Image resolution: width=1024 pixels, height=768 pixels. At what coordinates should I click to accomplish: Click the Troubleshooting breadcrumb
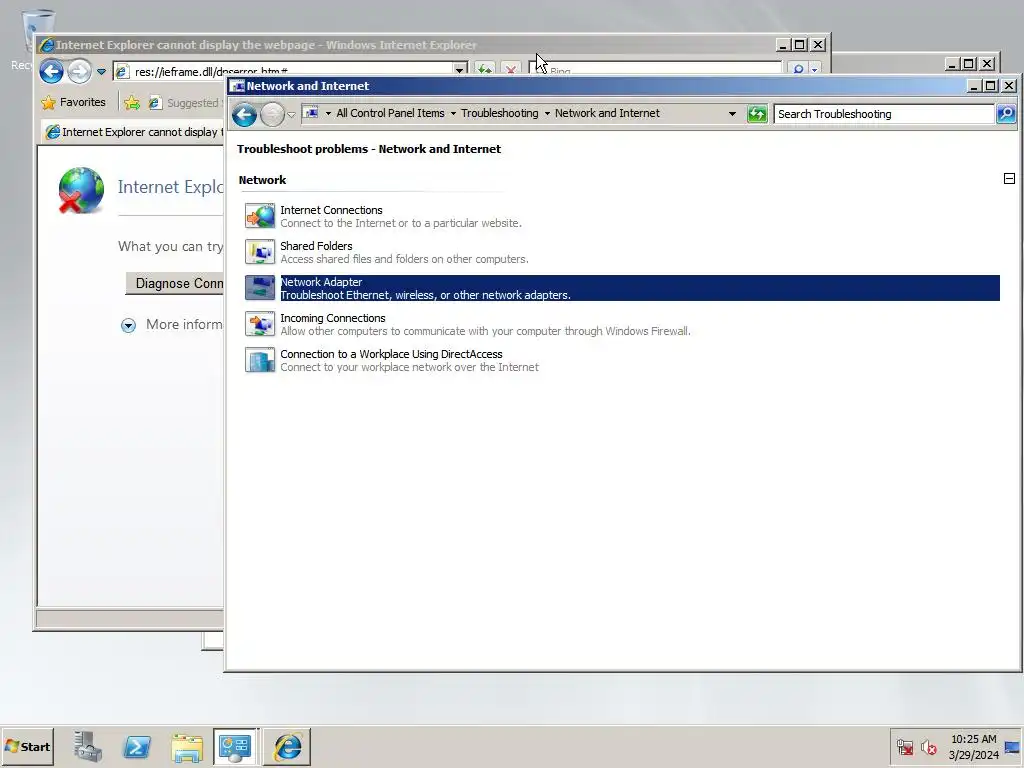(500, 113)
